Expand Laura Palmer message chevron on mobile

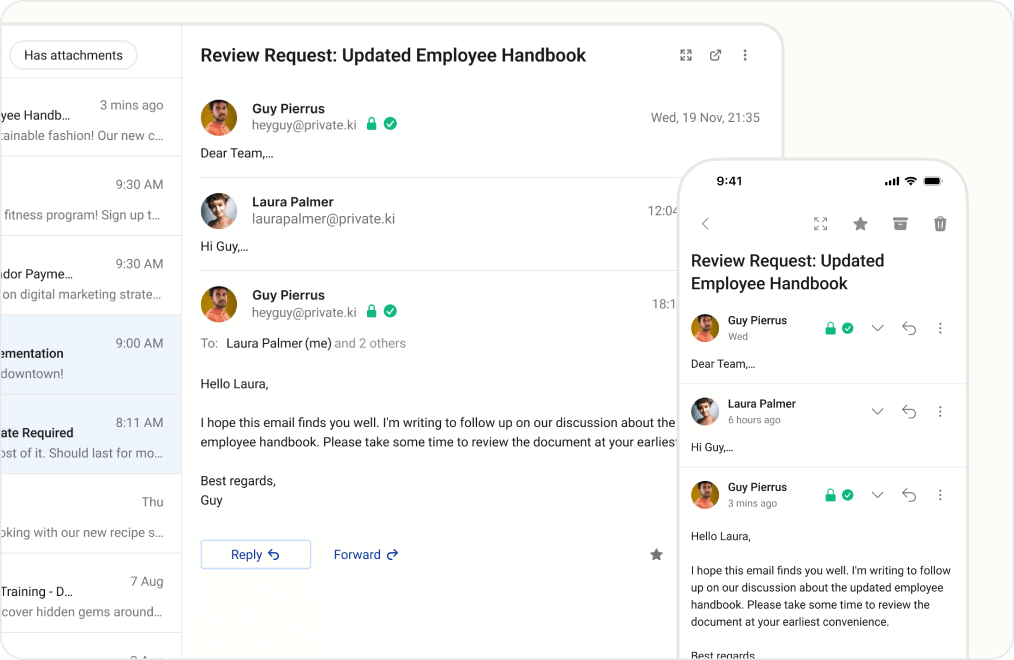point(877,411)
